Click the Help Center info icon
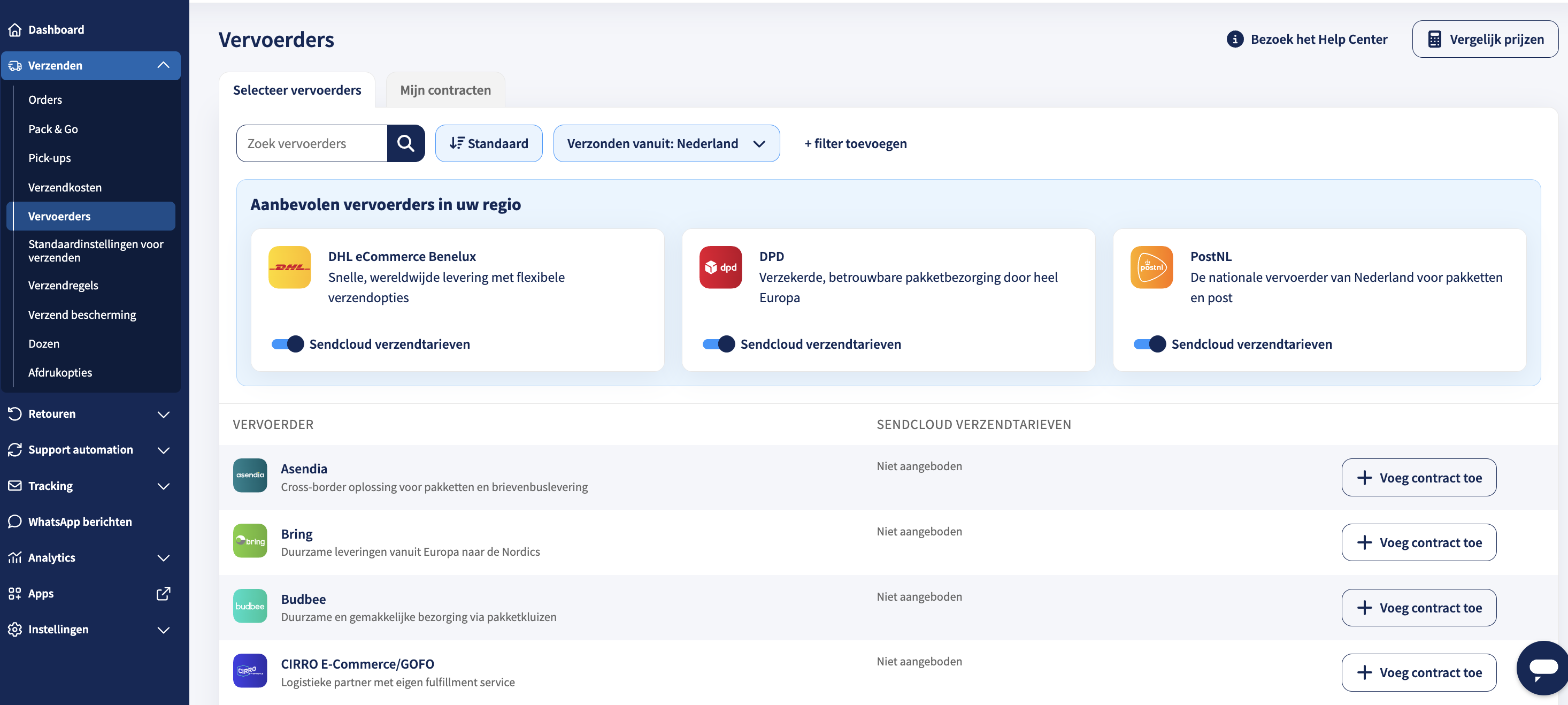 click(1234, 39)
